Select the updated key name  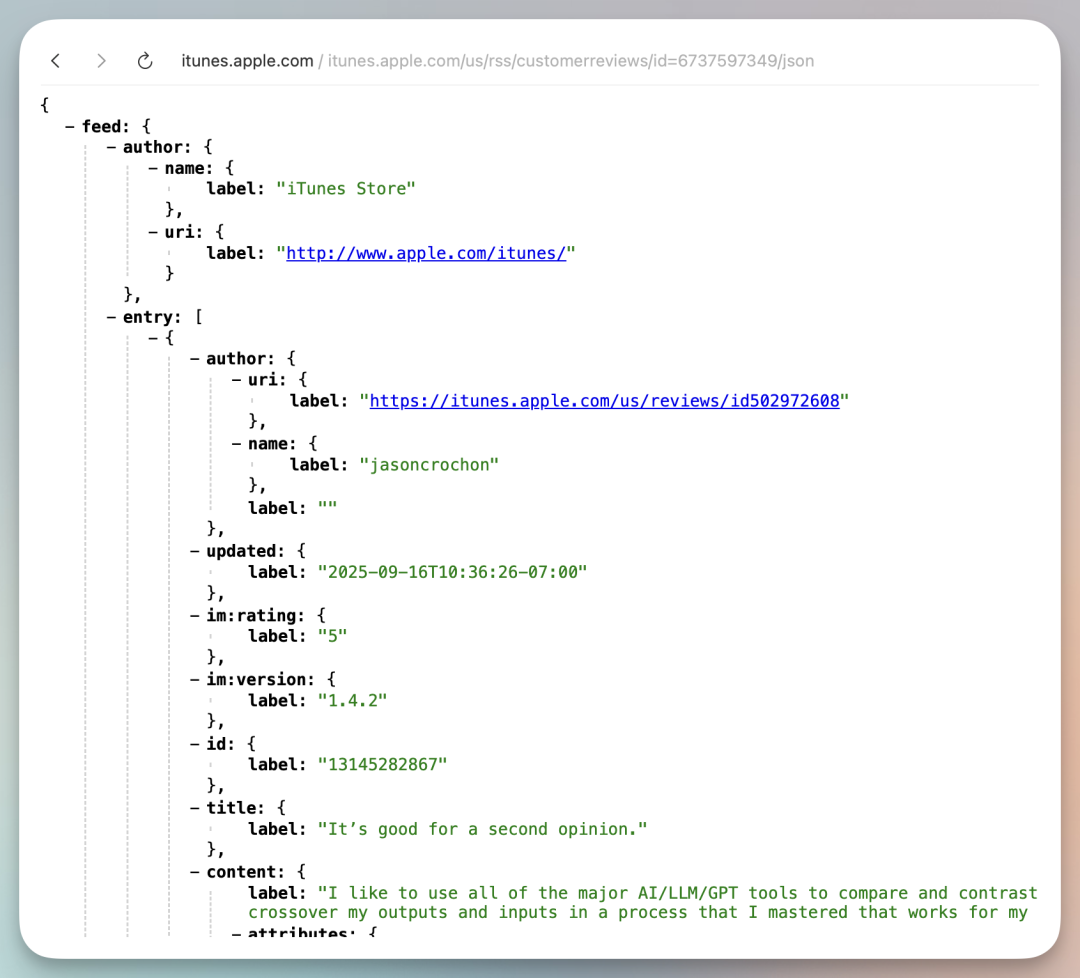click(245, 552)
